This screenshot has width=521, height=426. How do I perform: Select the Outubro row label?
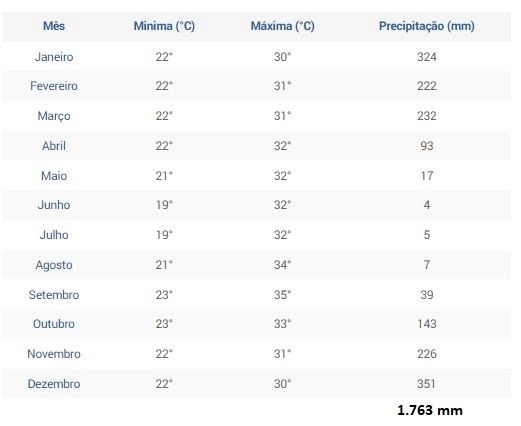(54, 324)
